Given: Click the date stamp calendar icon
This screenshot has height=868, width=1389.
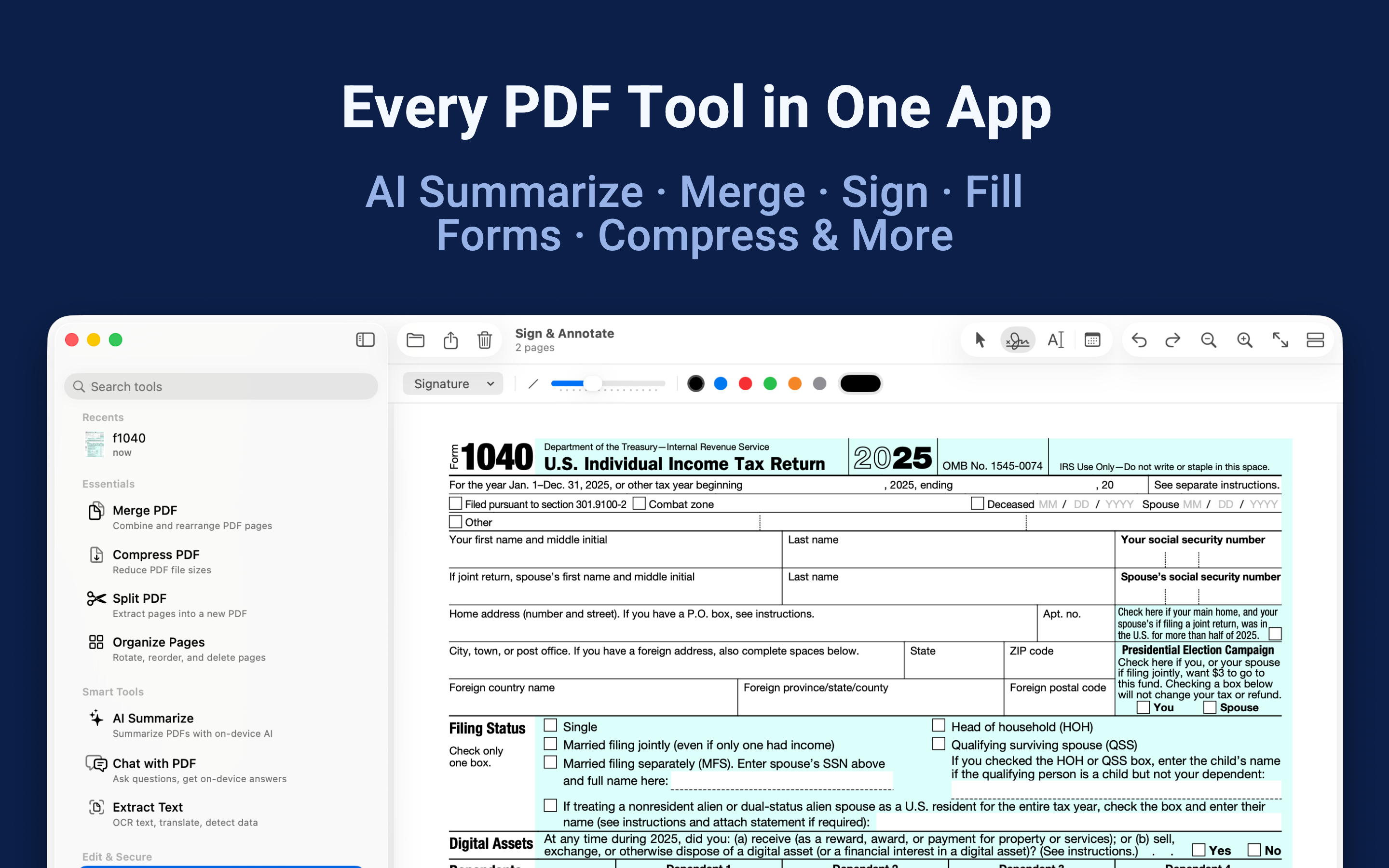Looking at the screenshot, I should pyautogui.click(x=1092, y=340).
